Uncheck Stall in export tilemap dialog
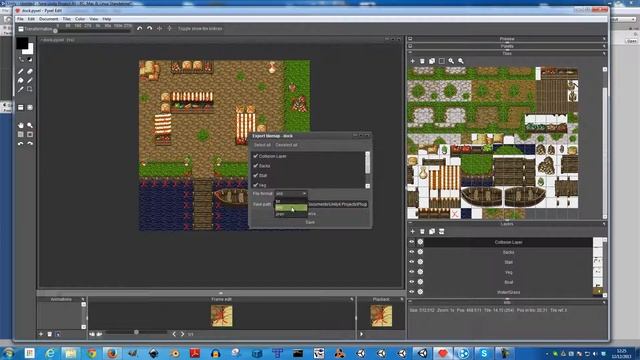 [256, 175]
